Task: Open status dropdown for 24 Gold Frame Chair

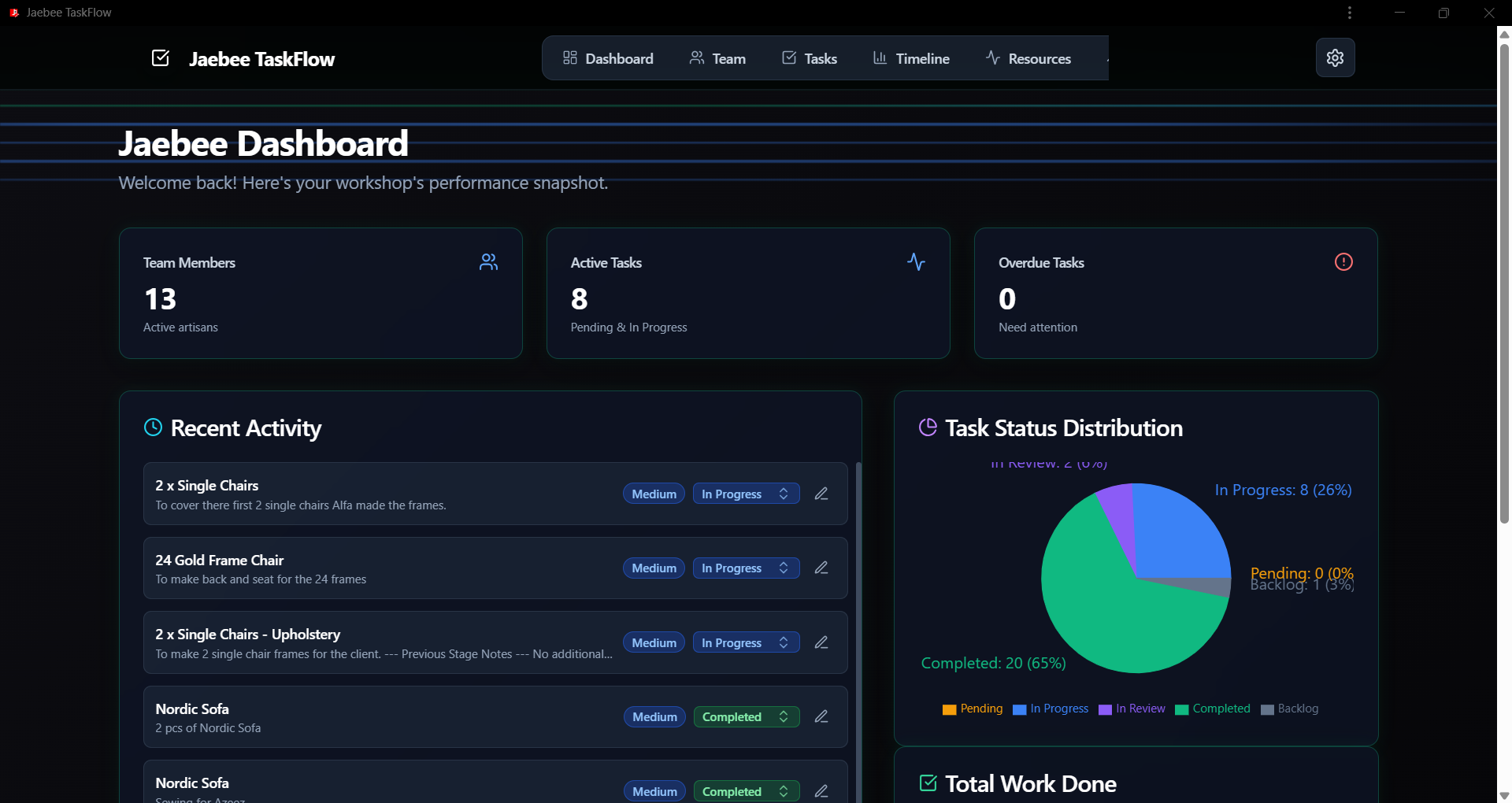Action: pos(746,568)
